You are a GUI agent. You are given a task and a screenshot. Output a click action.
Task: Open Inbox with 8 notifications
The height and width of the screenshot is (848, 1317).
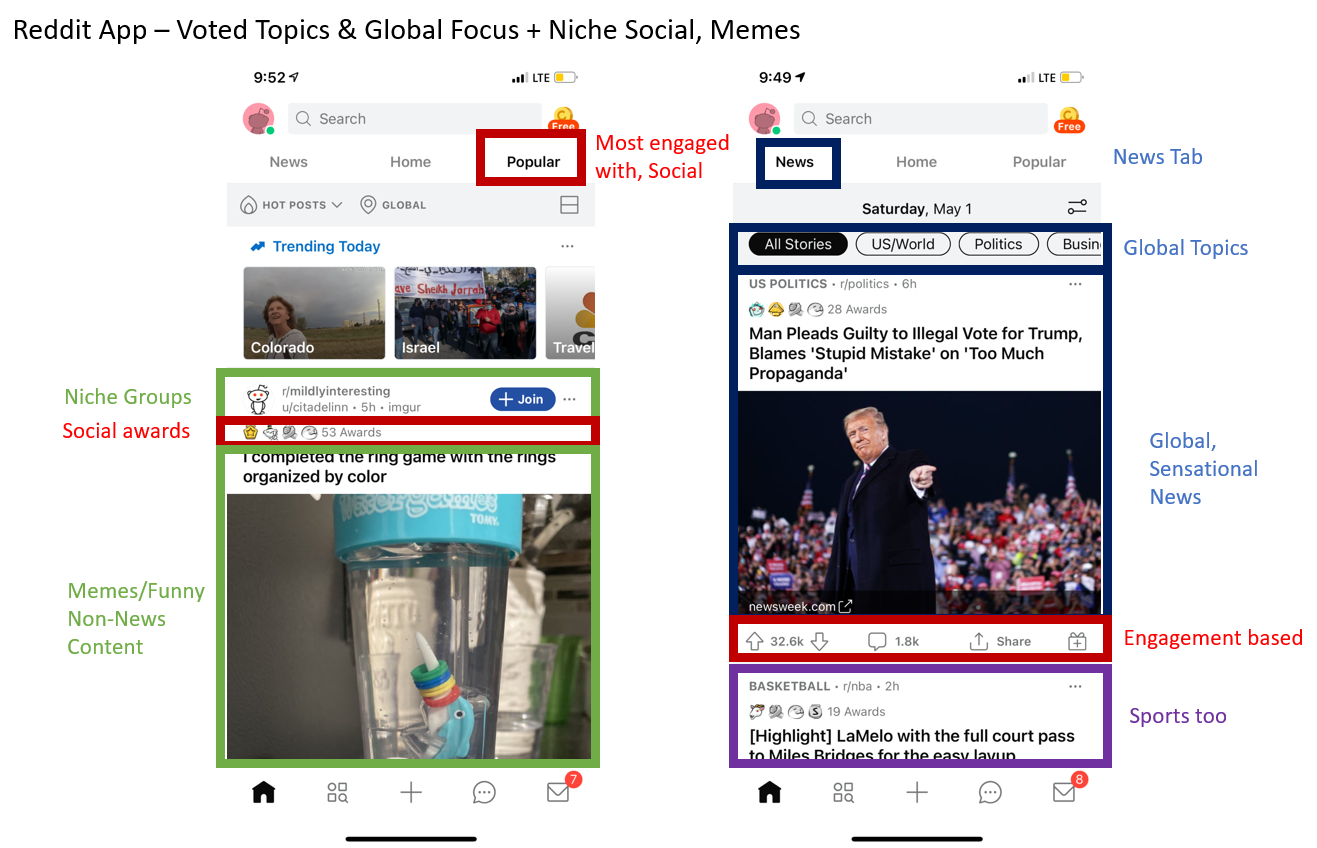1066,791
